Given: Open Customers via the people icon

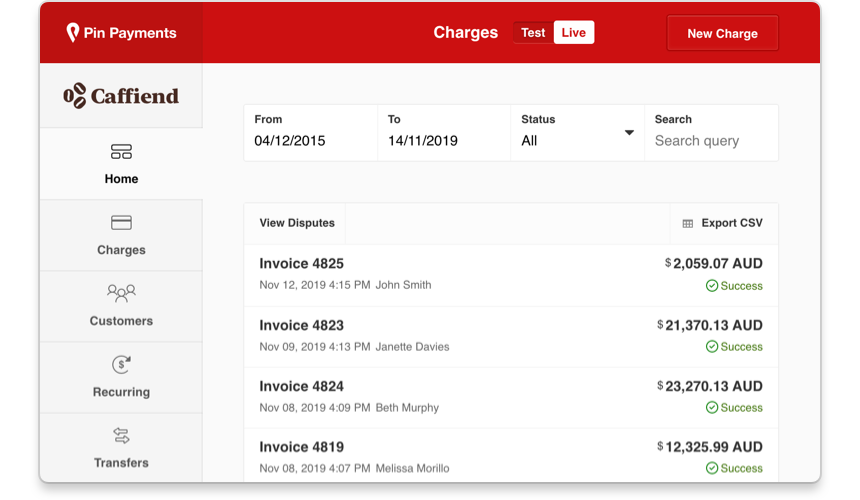Looking at the screenshot, I should (x=121, y=294).
